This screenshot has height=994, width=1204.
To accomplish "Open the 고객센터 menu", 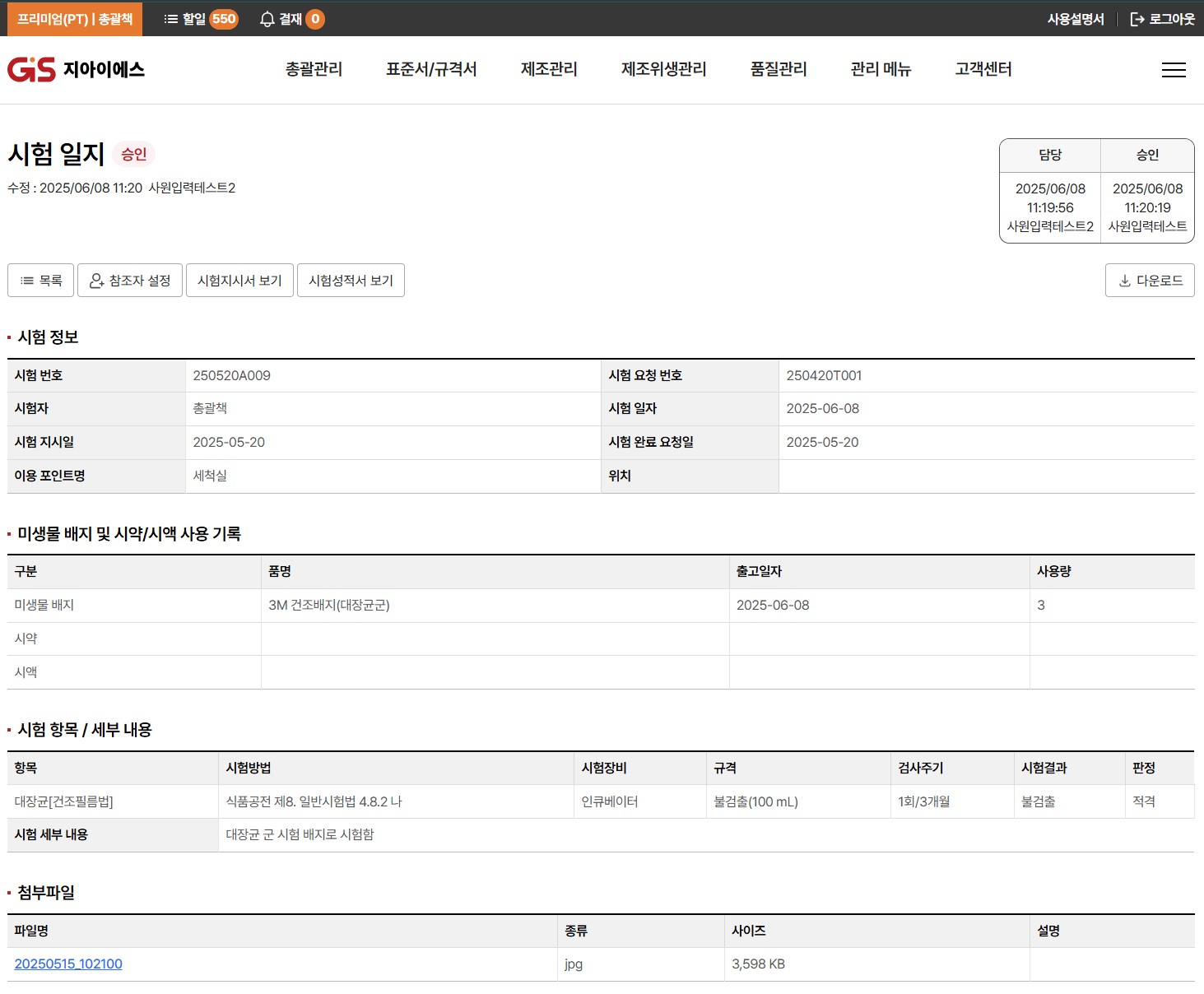I will click(983, 69).
